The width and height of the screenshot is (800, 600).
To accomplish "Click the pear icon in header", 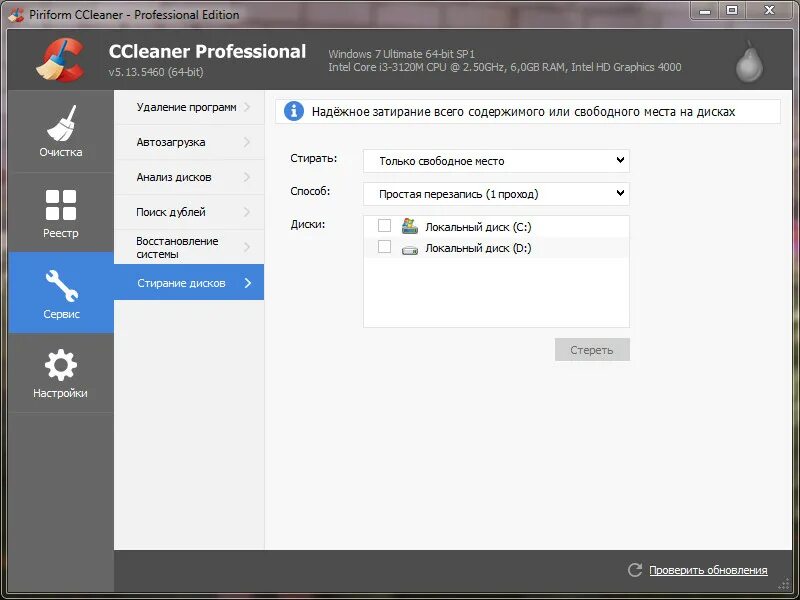I will (x=749, y=61).
